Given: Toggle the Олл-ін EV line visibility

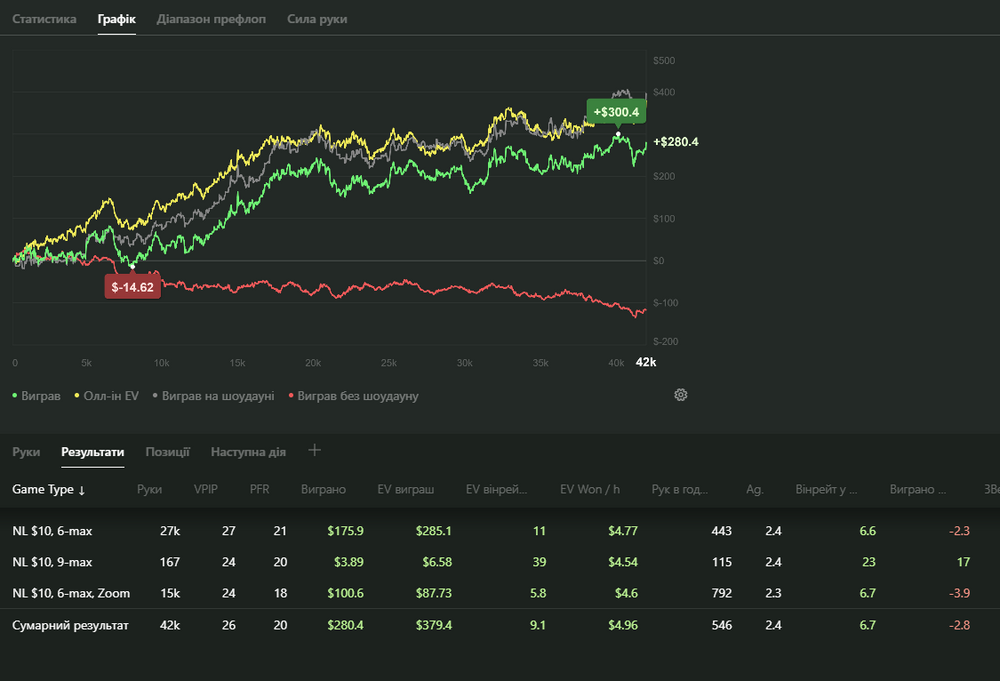Looking at the screenshot, I should click(x=108, y=396).
